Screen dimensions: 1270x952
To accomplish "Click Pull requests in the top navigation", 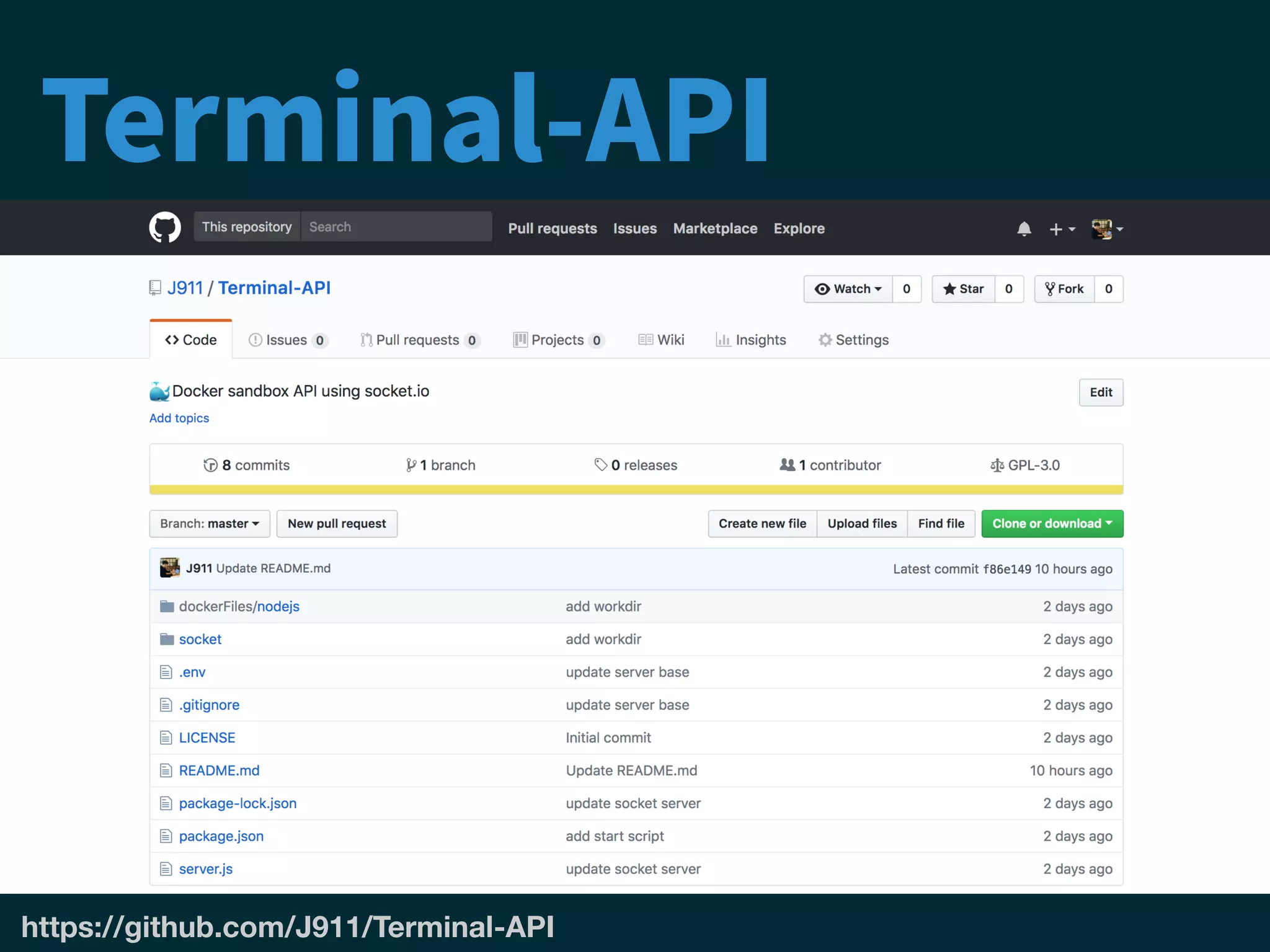I will tap(553, 228).
